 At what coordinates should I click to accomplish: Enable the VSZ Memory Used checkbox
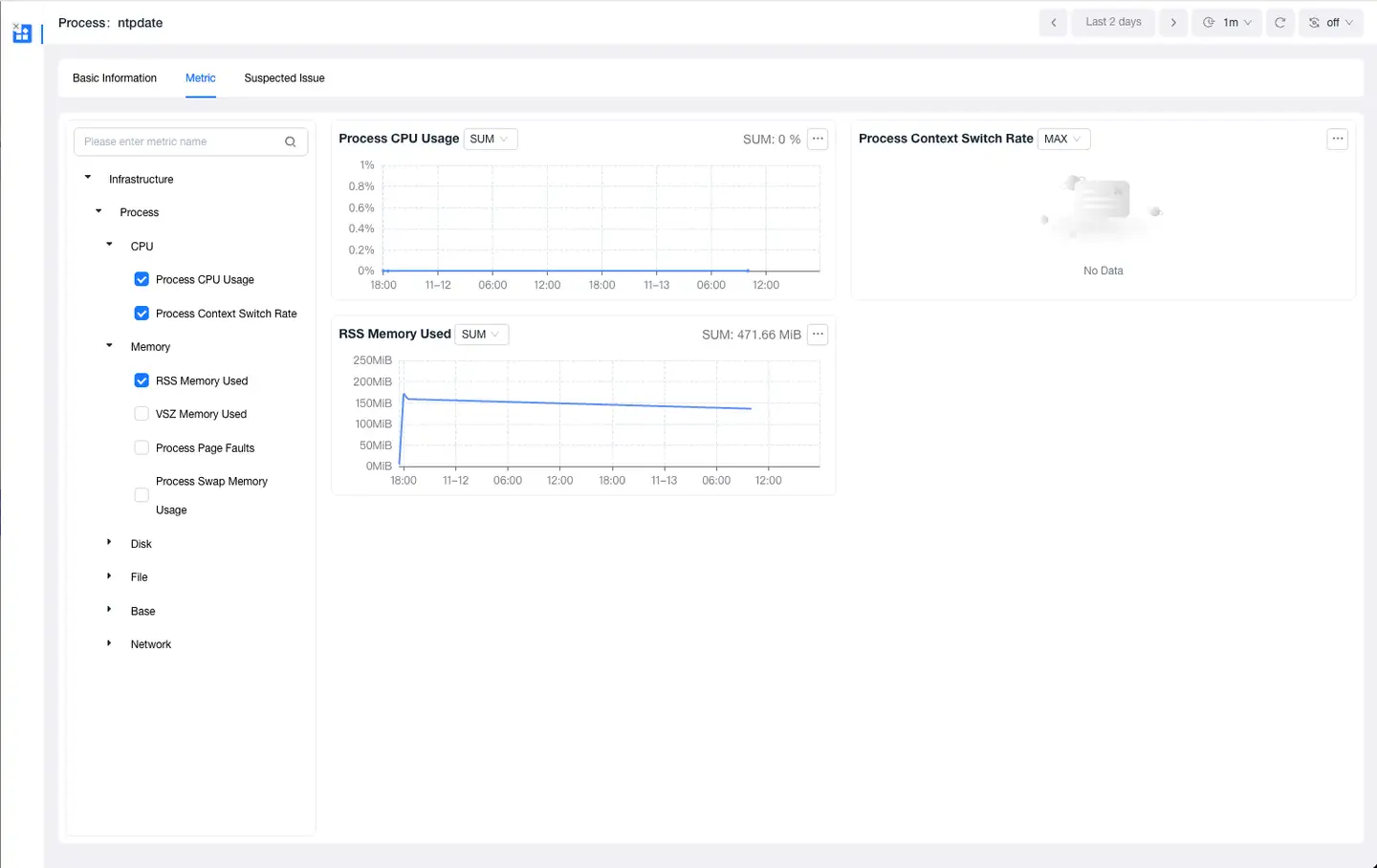coord(142,414)
